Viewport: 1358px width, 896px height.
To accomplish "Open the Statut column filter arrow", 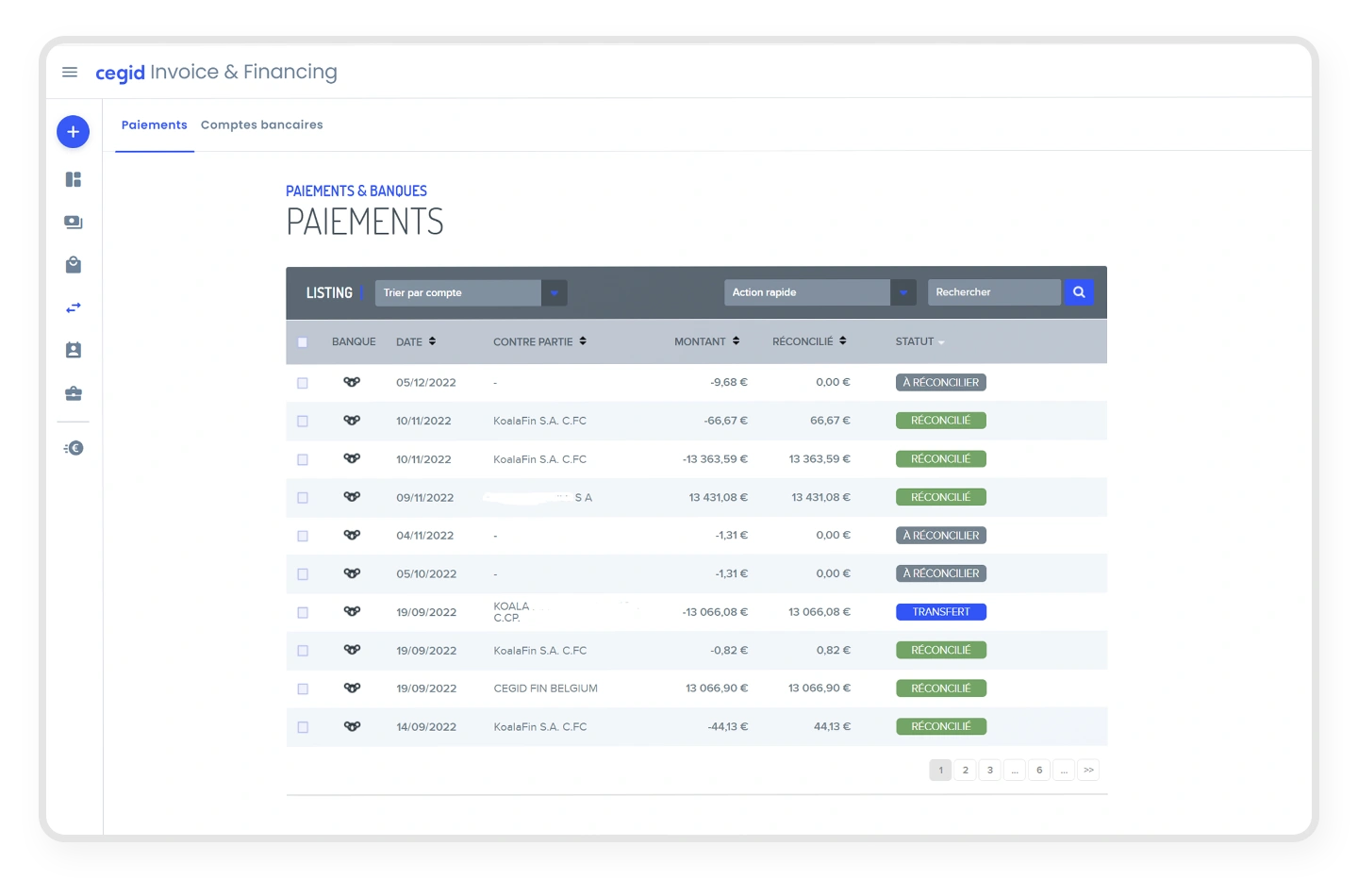I will point(941,343).
